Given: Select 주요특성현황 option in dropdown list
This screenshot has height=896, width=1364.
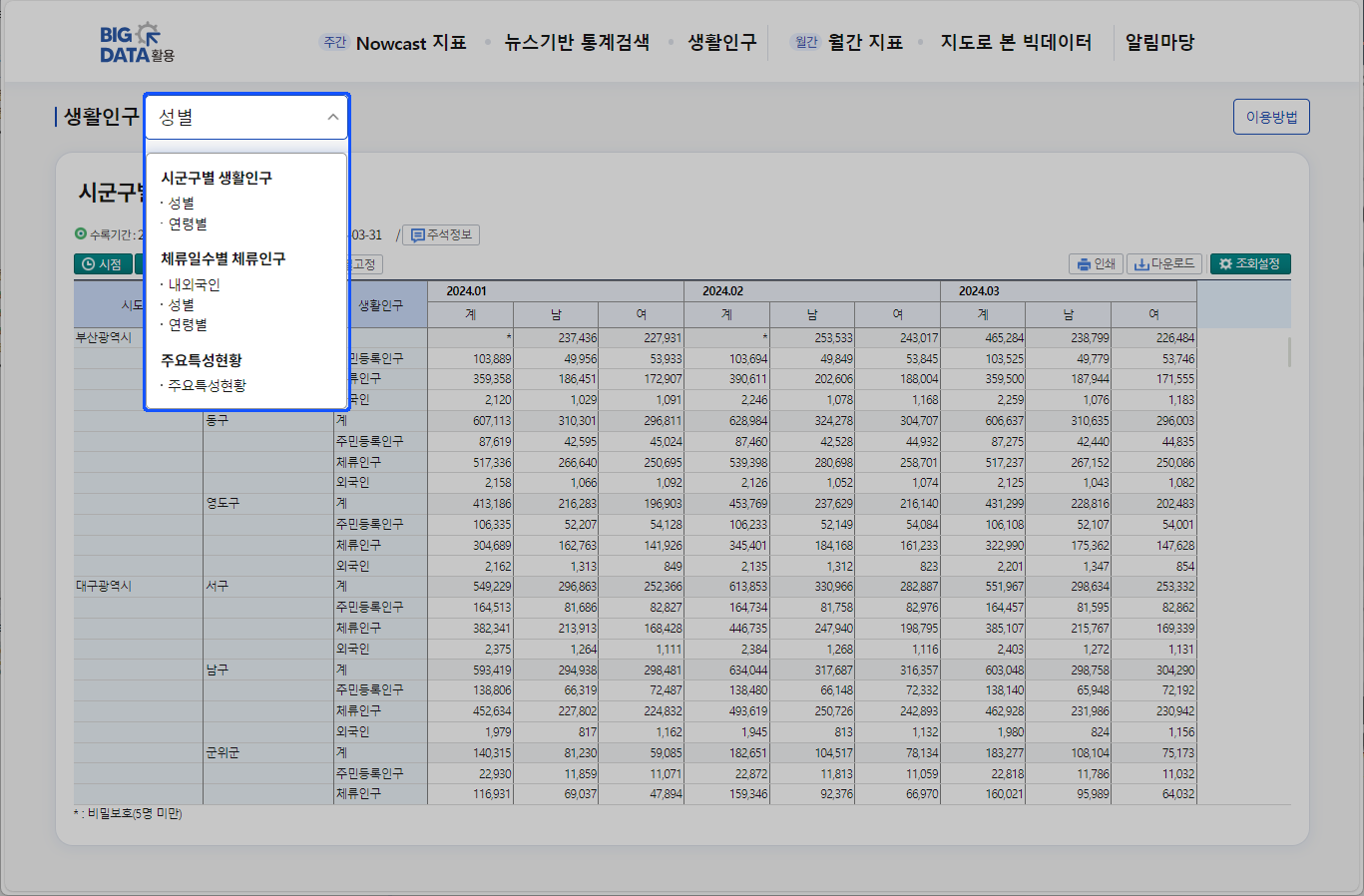Looking at the screenshot, I should (x=207, y=385).
